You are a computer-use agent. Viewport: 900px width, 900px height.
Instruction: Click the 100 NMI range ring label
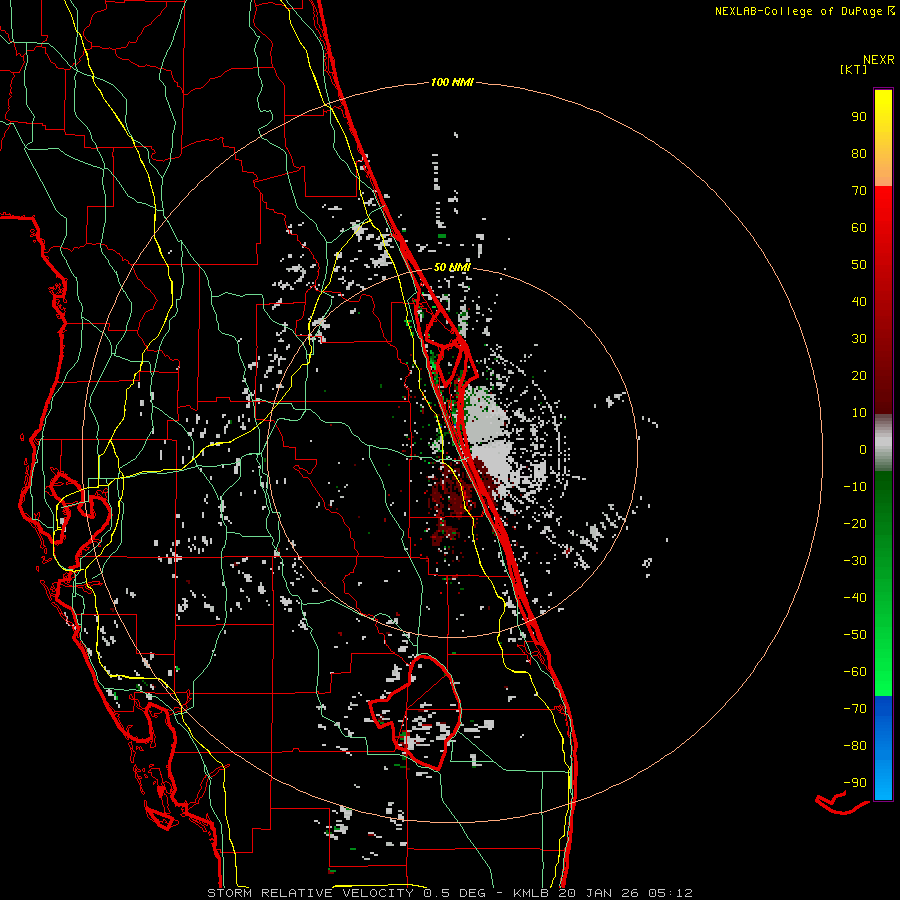coord(452,82)
